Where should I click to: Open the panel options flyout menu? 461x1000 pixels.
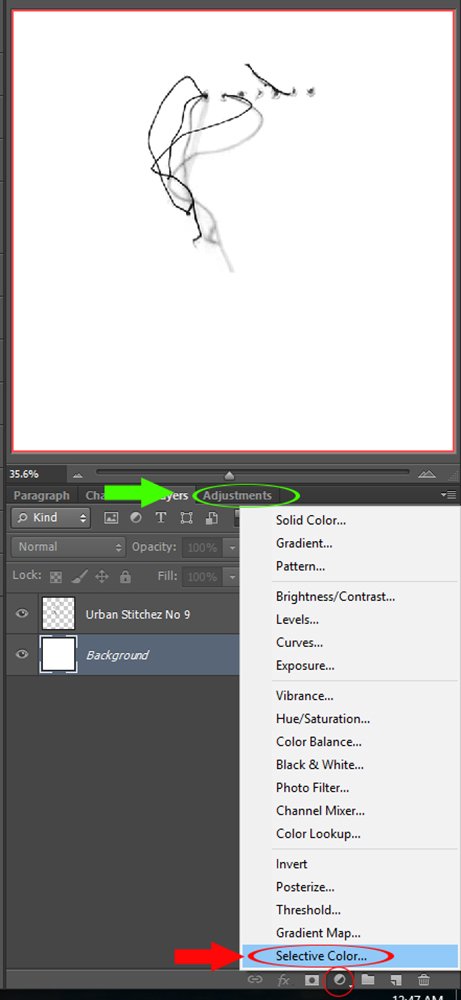(x=448, y=495)
